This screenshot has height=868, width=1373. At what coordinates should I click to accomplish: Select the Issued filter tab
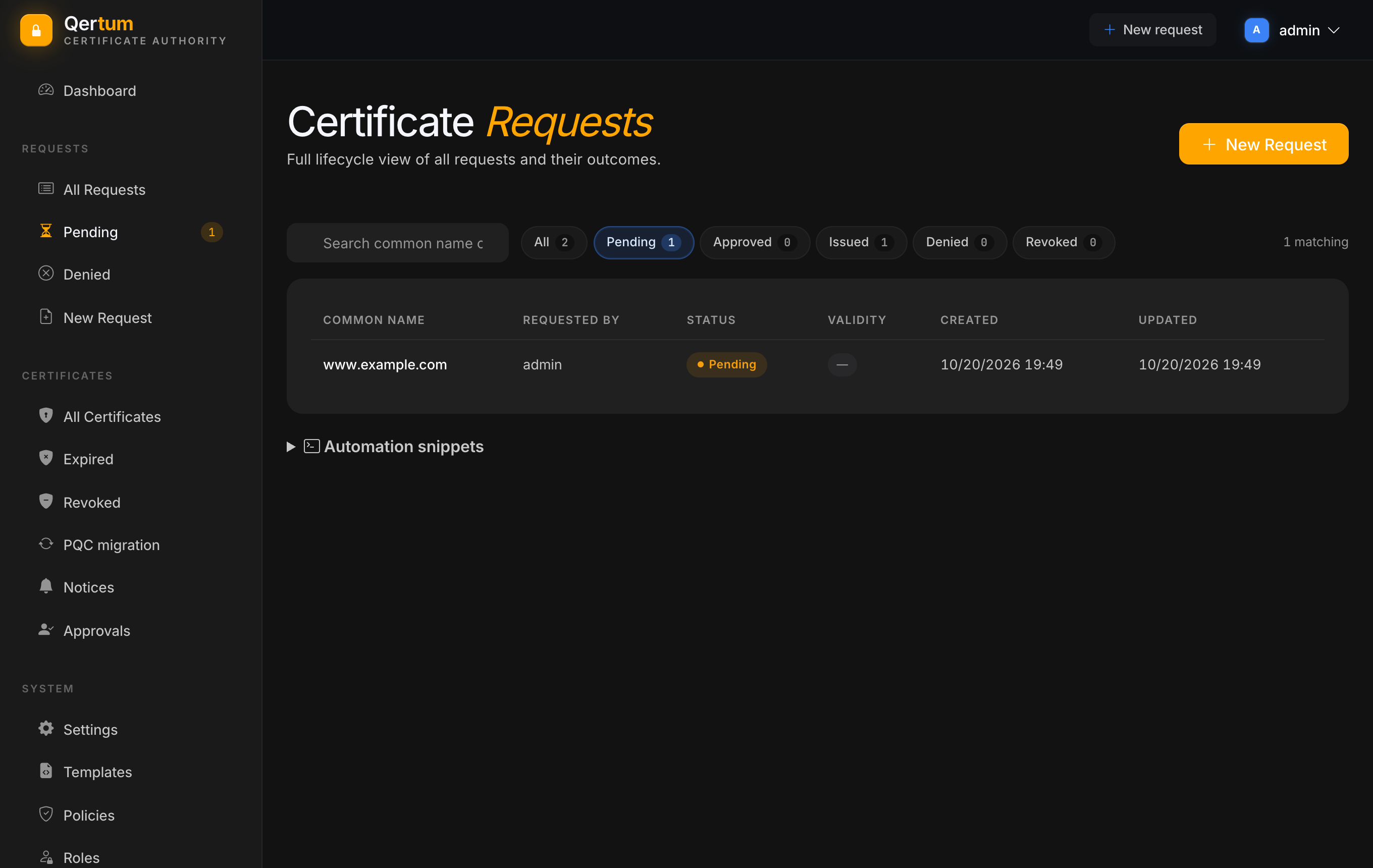tap(862, 242)
